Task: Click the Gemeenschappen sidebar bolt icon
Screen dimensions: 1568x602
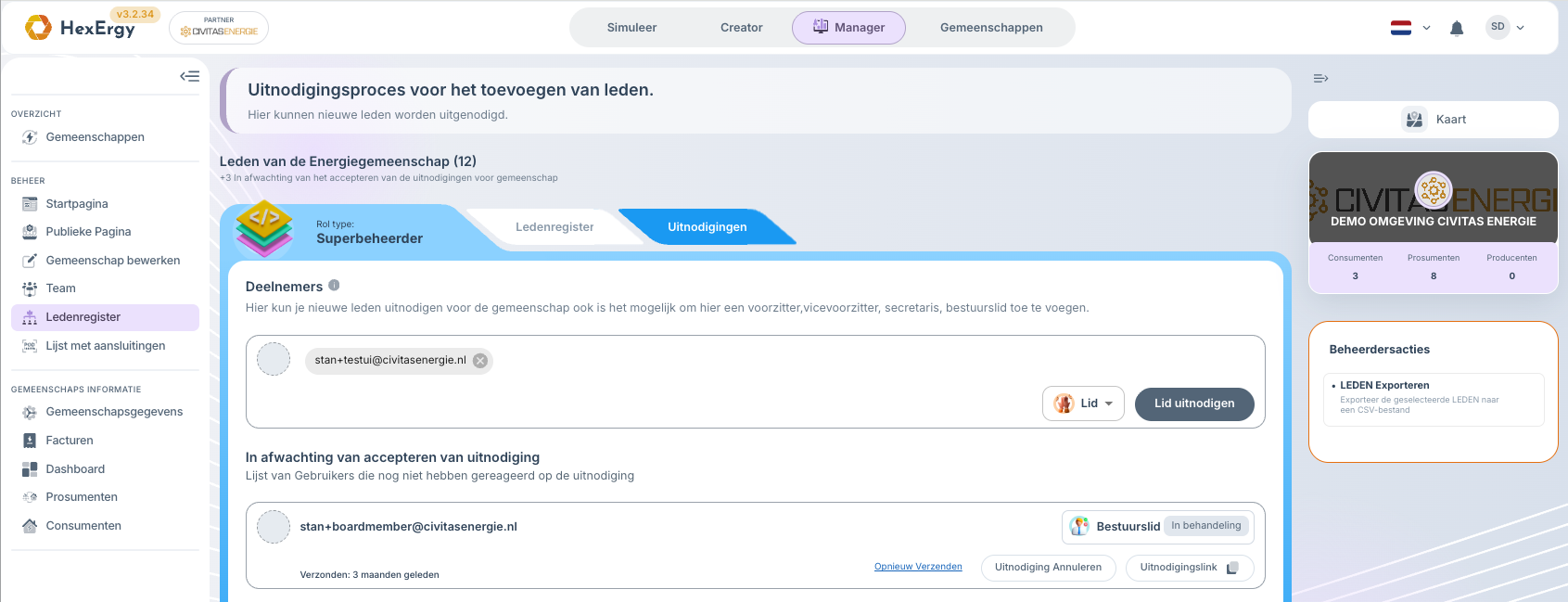Action: [x=30, y=137]
